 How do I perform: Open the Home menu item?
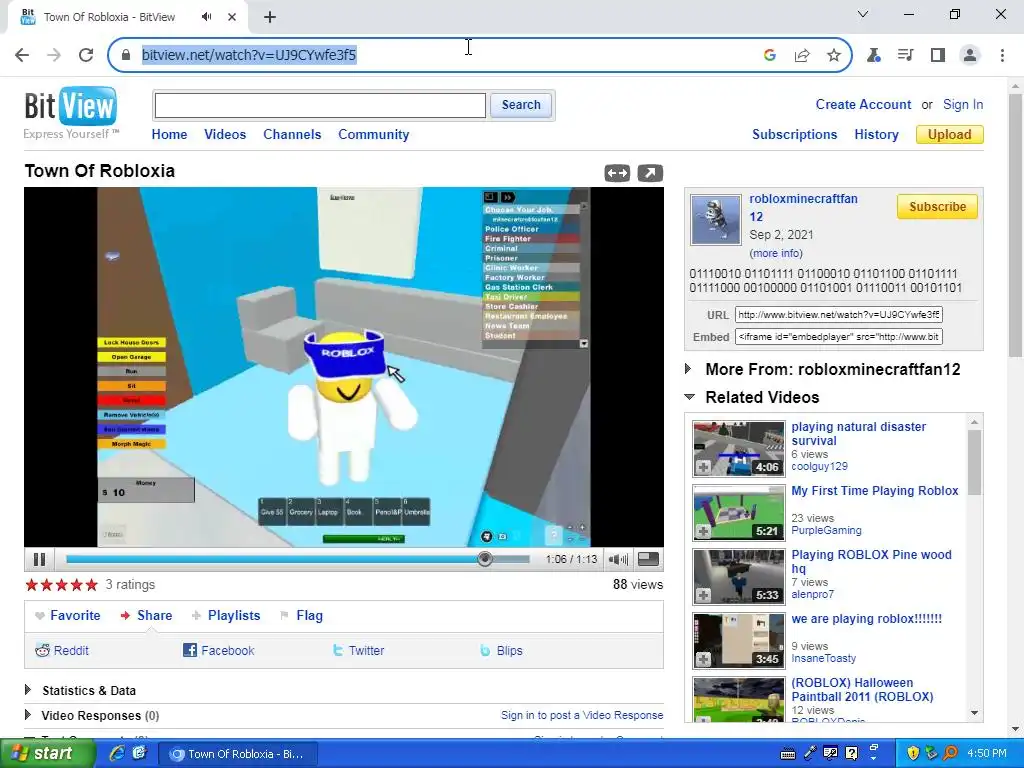click(x=169, y=135)
